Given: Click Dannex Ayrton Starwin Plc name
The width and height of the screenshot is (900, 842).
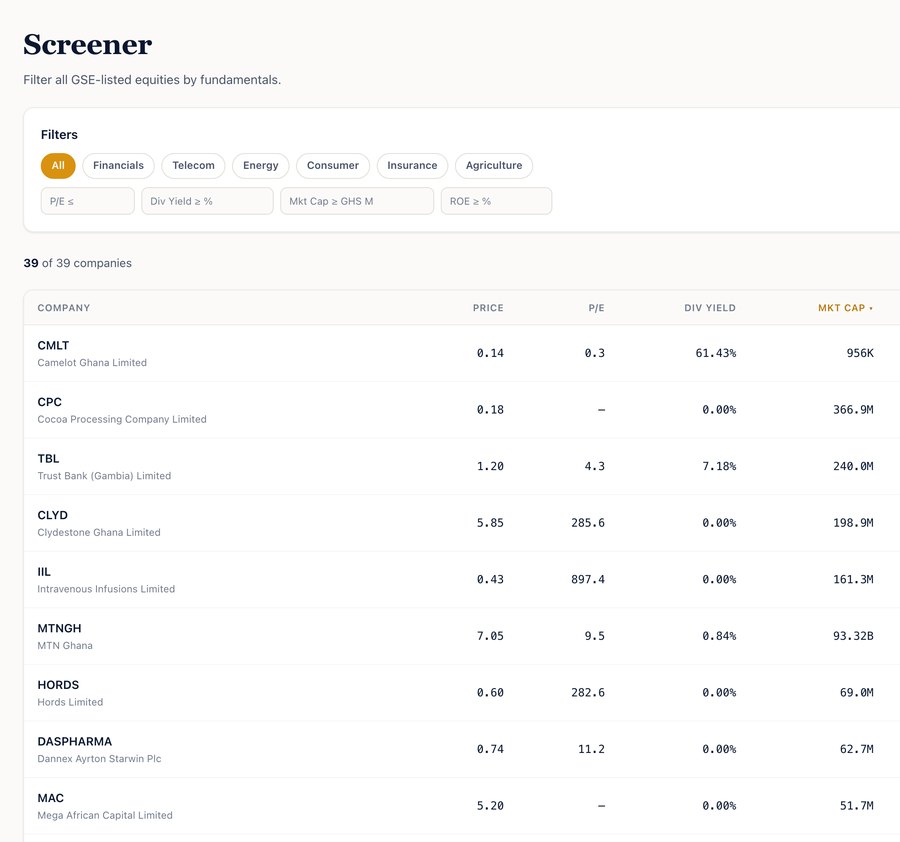Looking at the screenshot, I should [x=99, y=759].
